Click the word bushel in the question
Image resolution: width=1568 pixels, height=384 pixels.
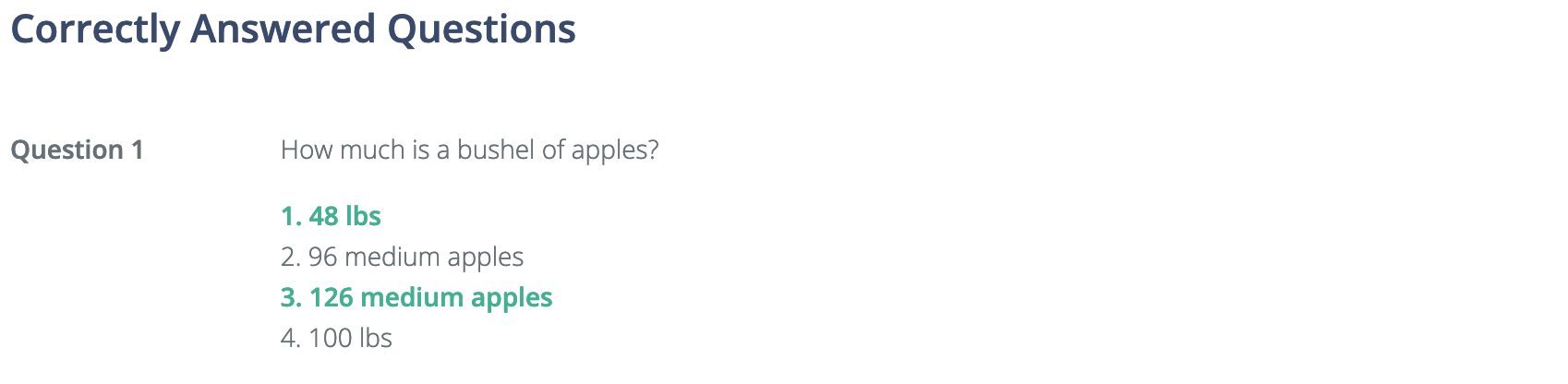coord(495,150)
